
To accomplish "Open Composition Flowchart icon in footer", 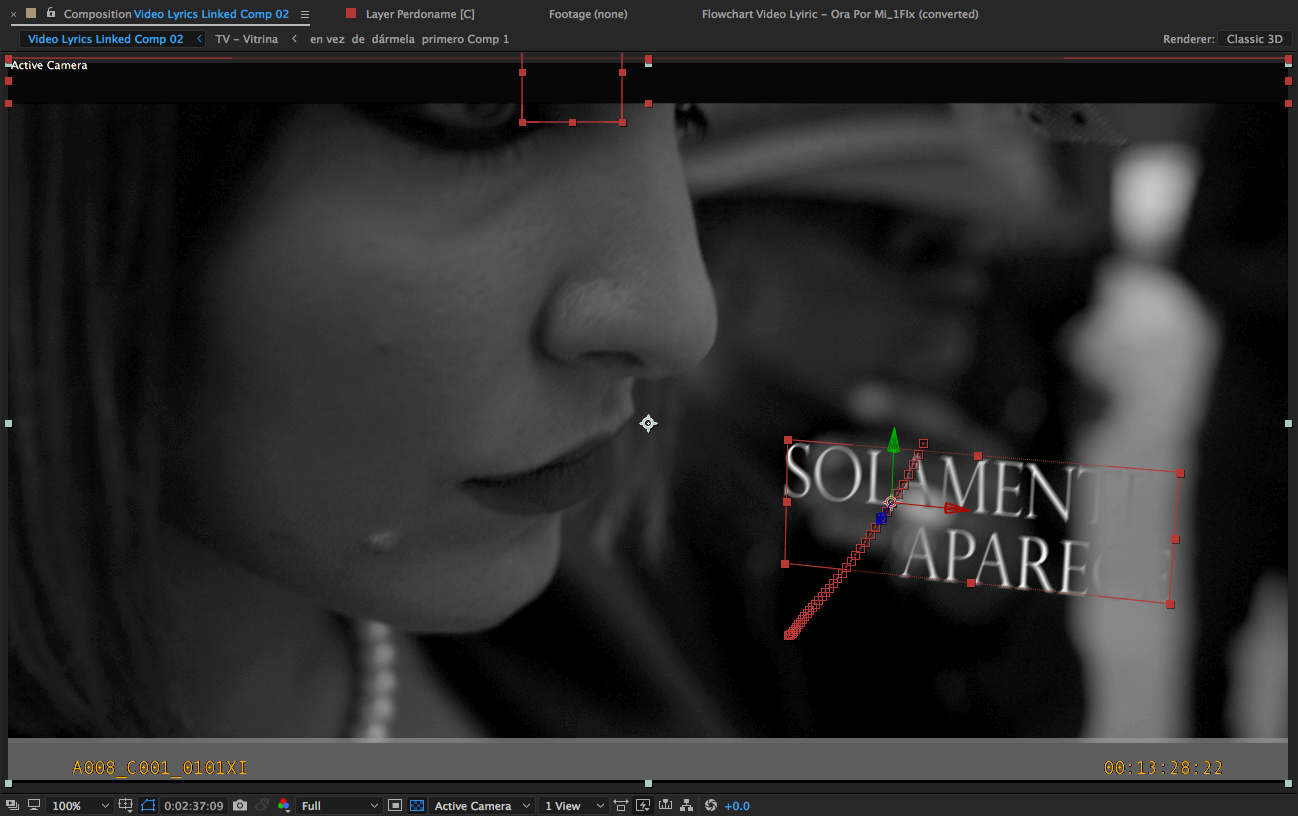I will (x=688, y=805).
